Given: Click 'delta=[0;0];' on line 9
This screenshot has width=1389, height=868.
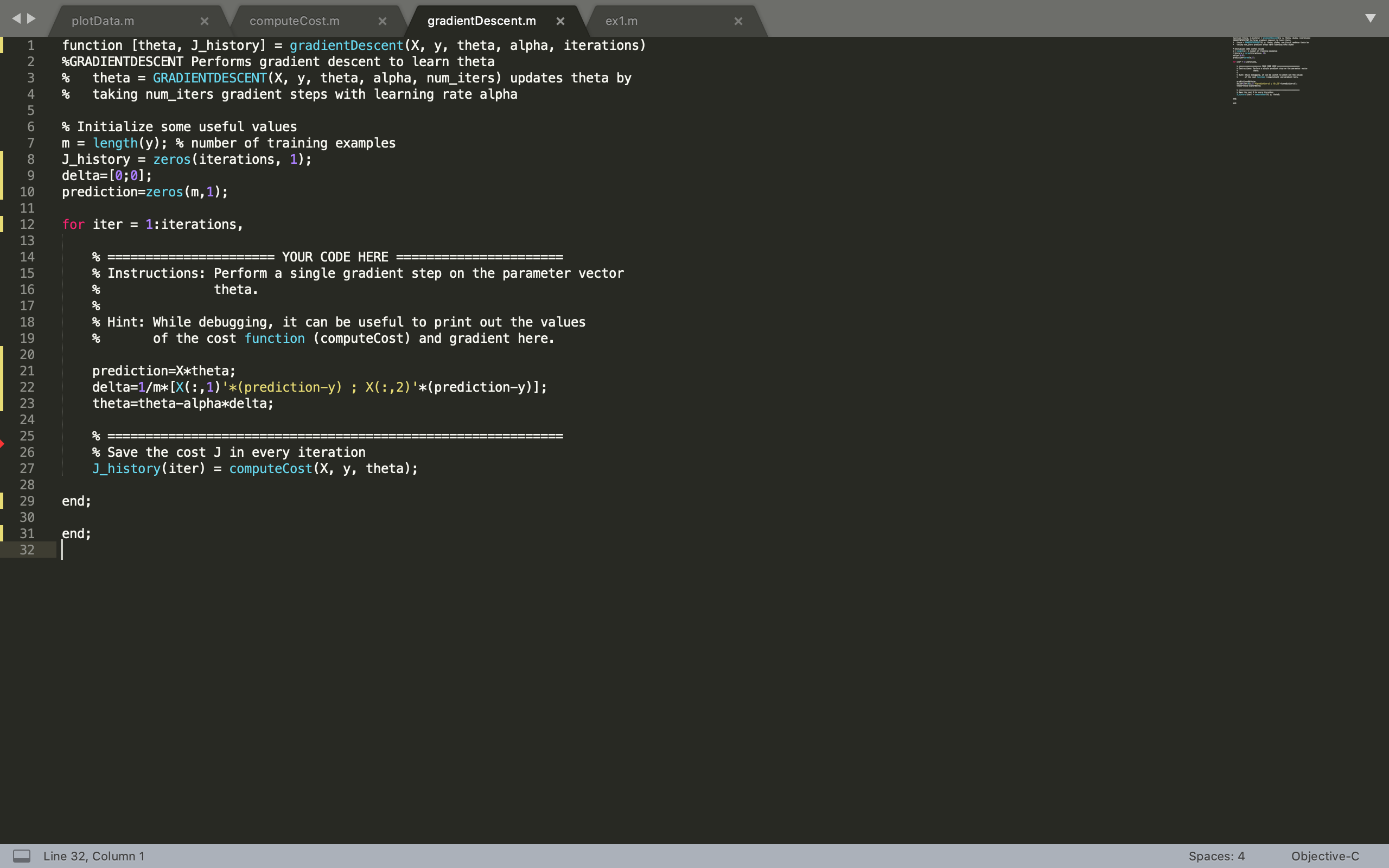Looking at the screenshot, I should point(107,176).
